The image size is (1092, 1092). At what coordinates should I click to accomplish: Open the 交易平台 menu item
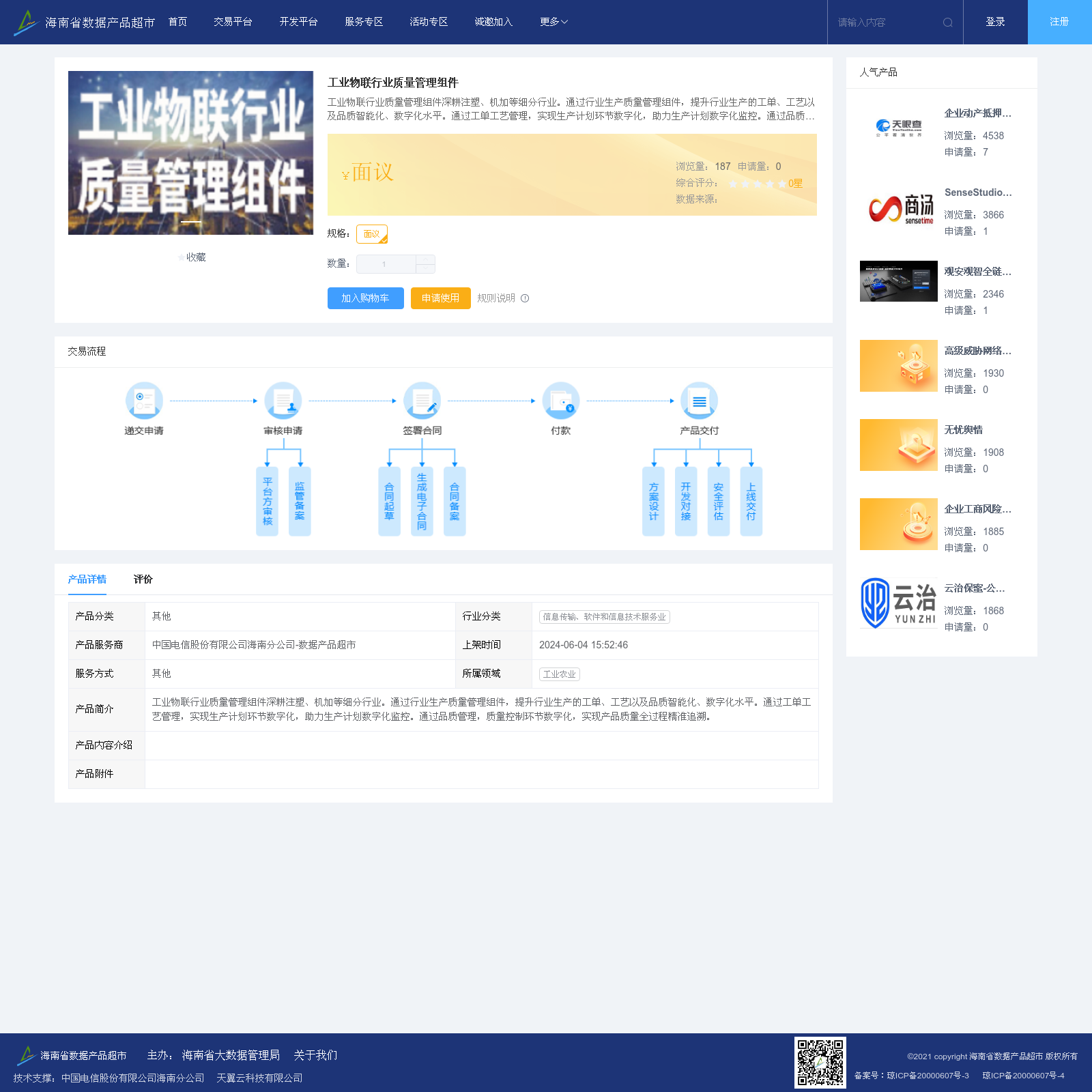point(233,22)
